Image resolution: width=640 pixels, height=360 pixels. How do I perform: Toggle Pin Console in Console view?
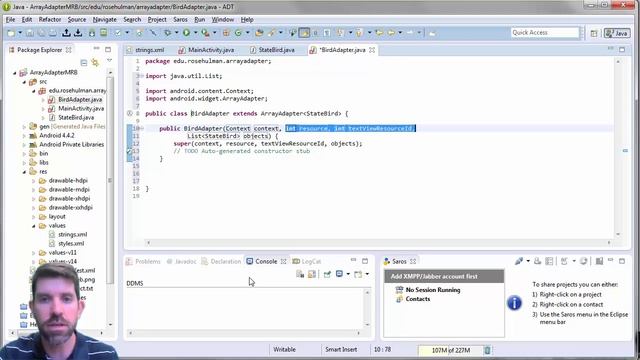click(327, 274)
